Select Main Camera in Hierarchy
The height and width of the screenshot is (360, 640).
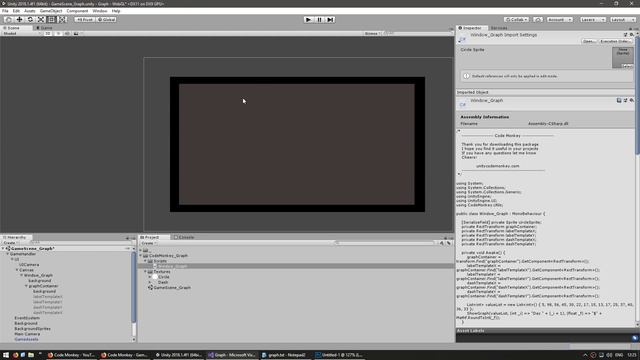(27, 334)
